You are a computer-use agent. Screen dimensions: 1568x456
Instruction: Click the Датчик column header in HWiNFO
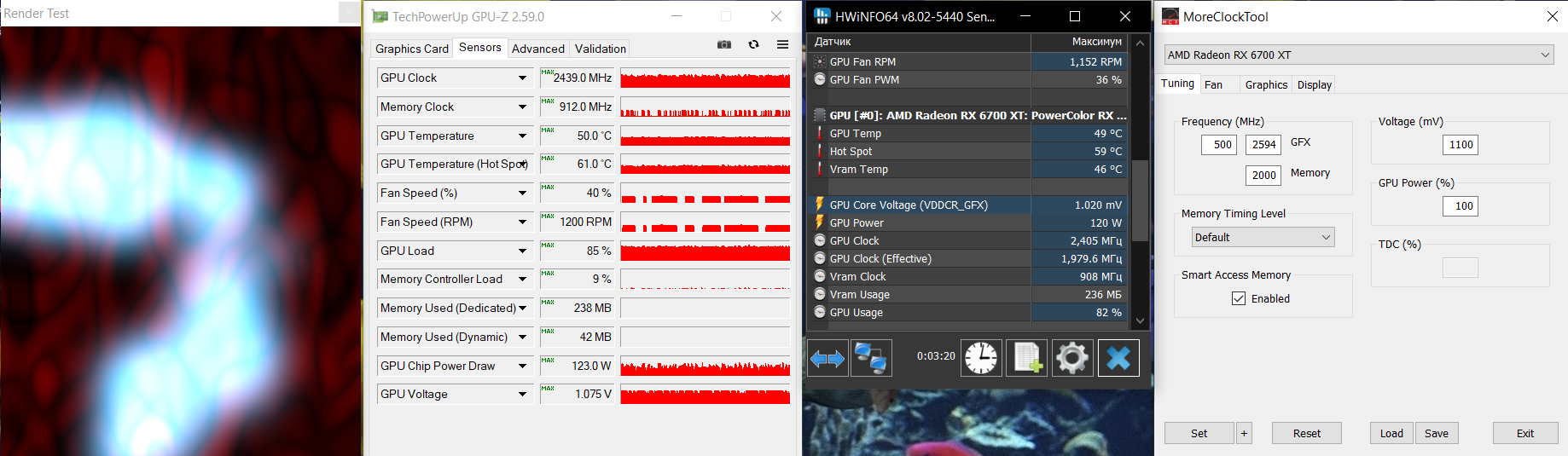[919, 42]
